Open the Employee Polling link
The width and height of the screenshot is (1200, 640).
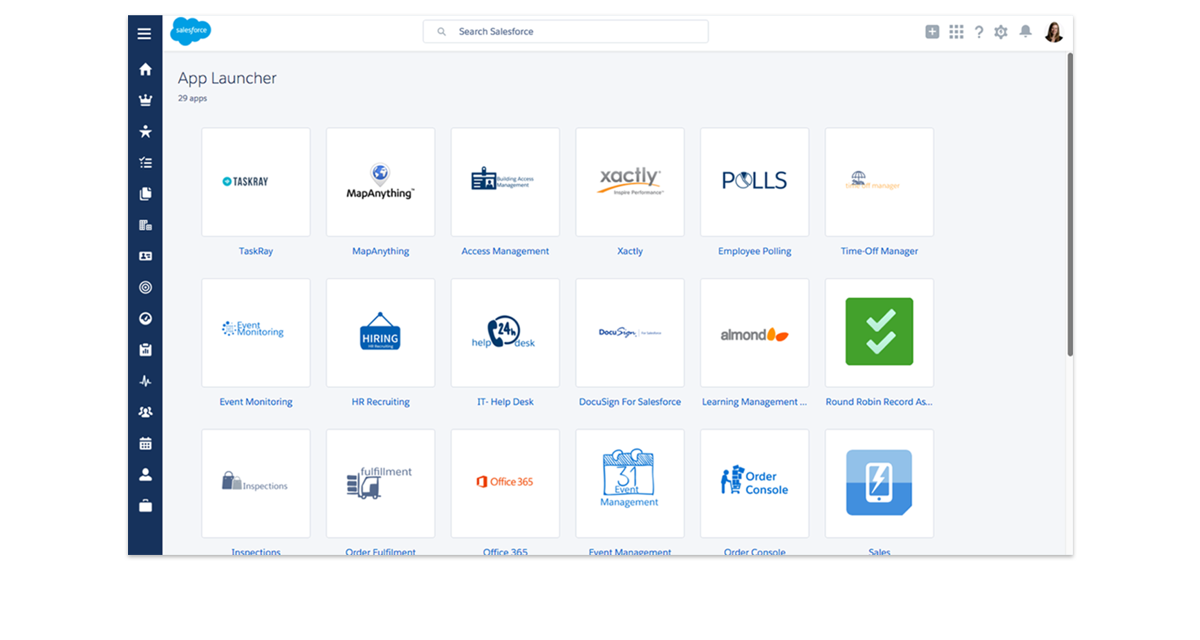coord(754,251)
